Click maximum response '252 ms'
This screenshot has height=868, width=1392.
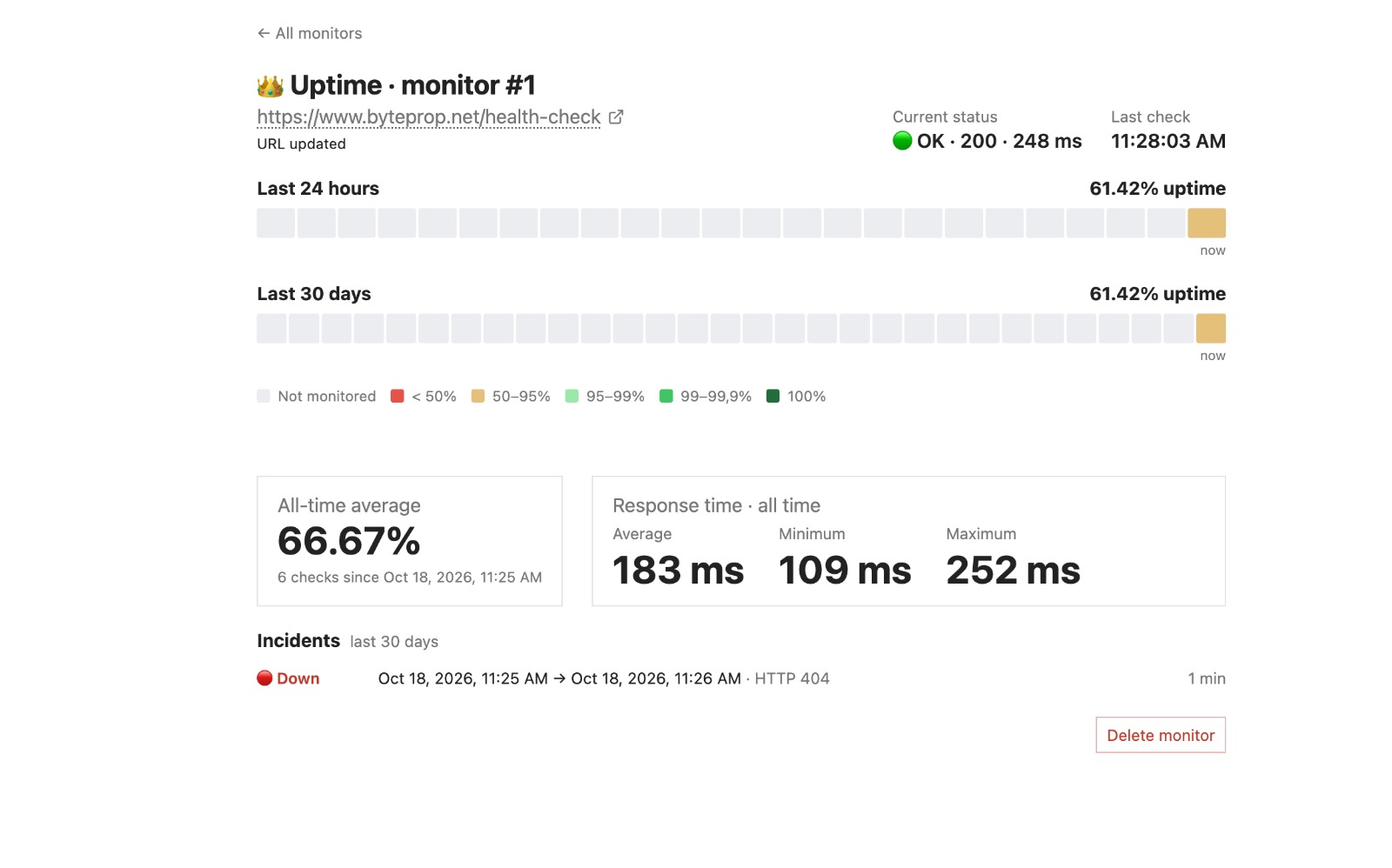[x=1014, y=571]
